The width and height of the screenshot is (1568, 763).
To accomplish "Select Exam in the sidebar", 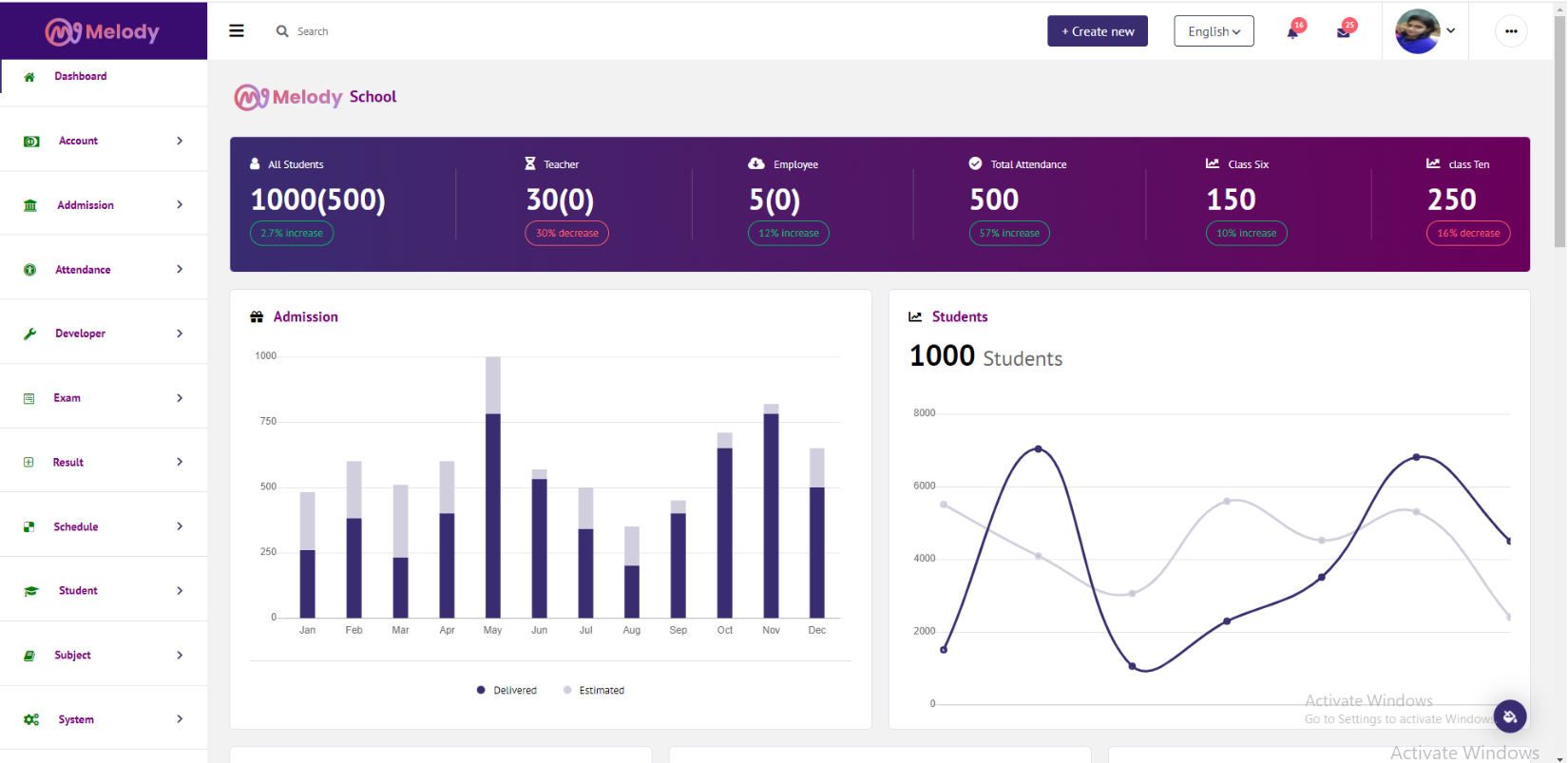I will (104, 398).
